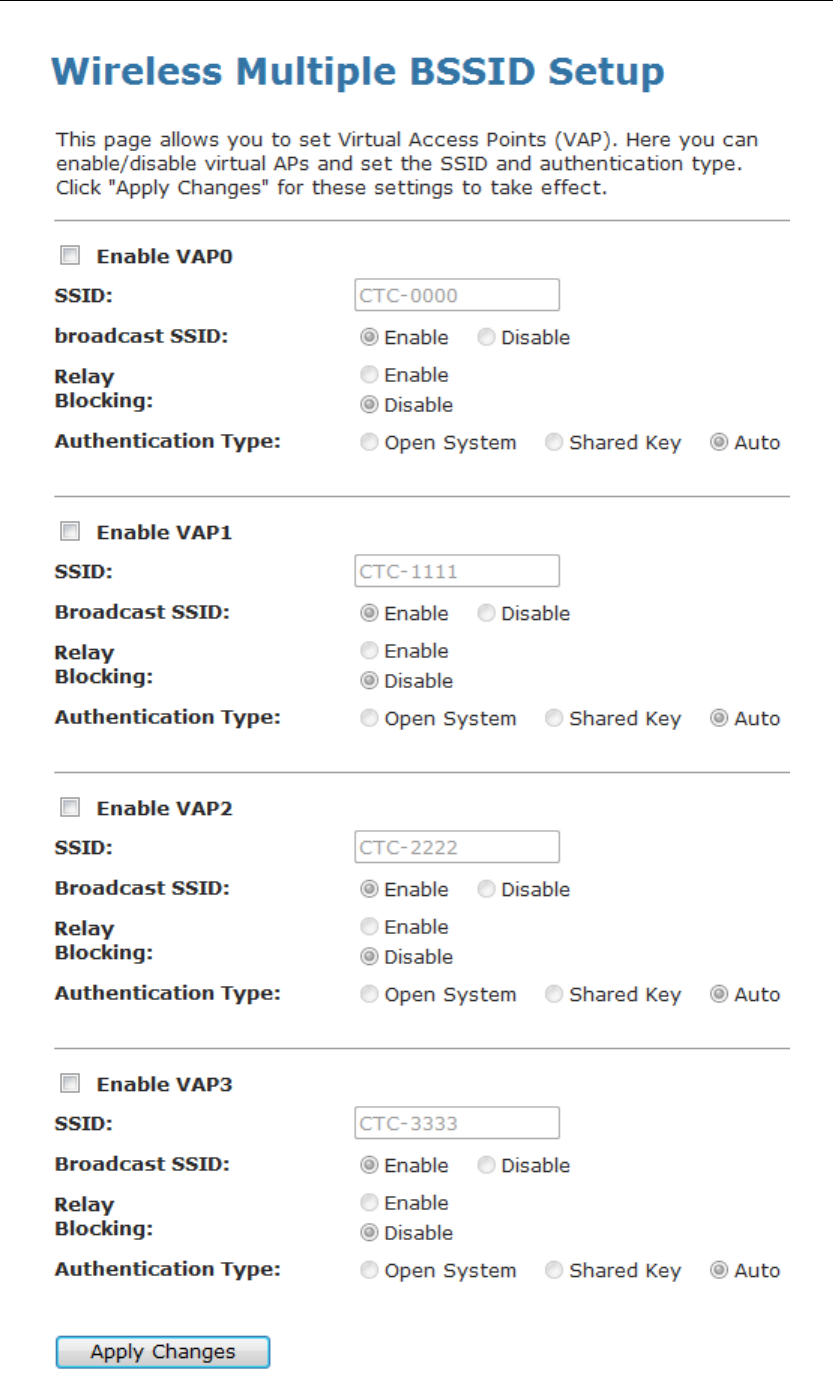Turn on Relay Blocking Enable for VAP2
833x1375 pixels.
tap(370, 927)
